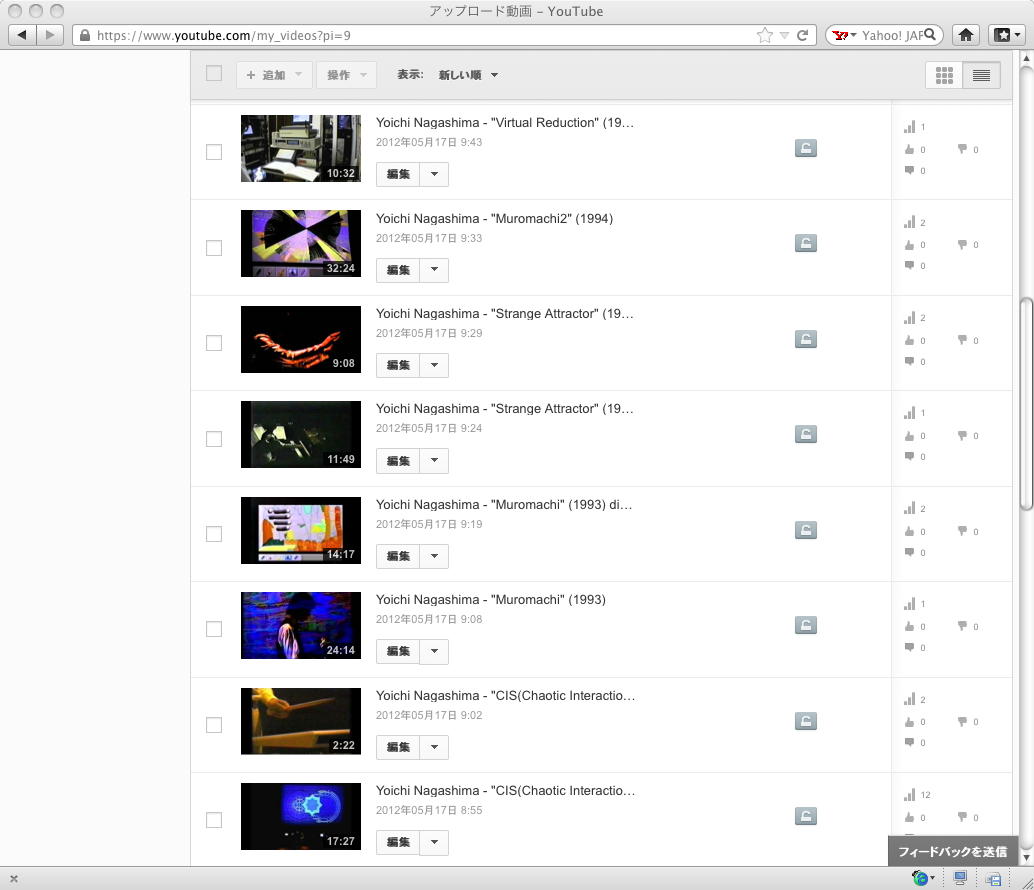Click フィードバックを送信 feedback button

[952, 851]
